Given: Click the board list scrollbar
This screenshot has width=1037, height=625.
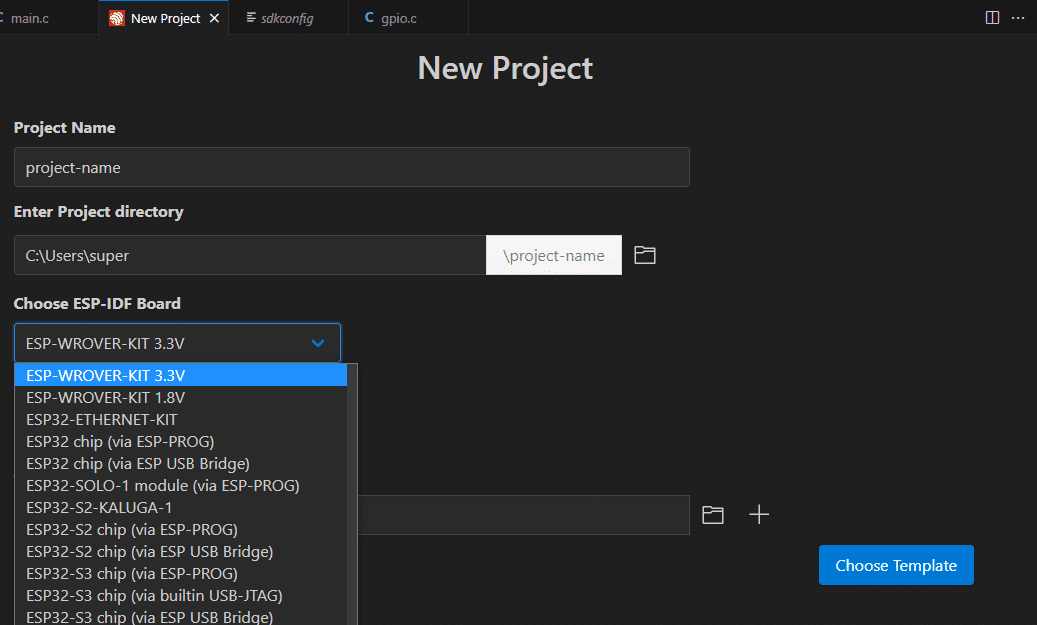Looking at the screenshot, I should coord(352,494).
